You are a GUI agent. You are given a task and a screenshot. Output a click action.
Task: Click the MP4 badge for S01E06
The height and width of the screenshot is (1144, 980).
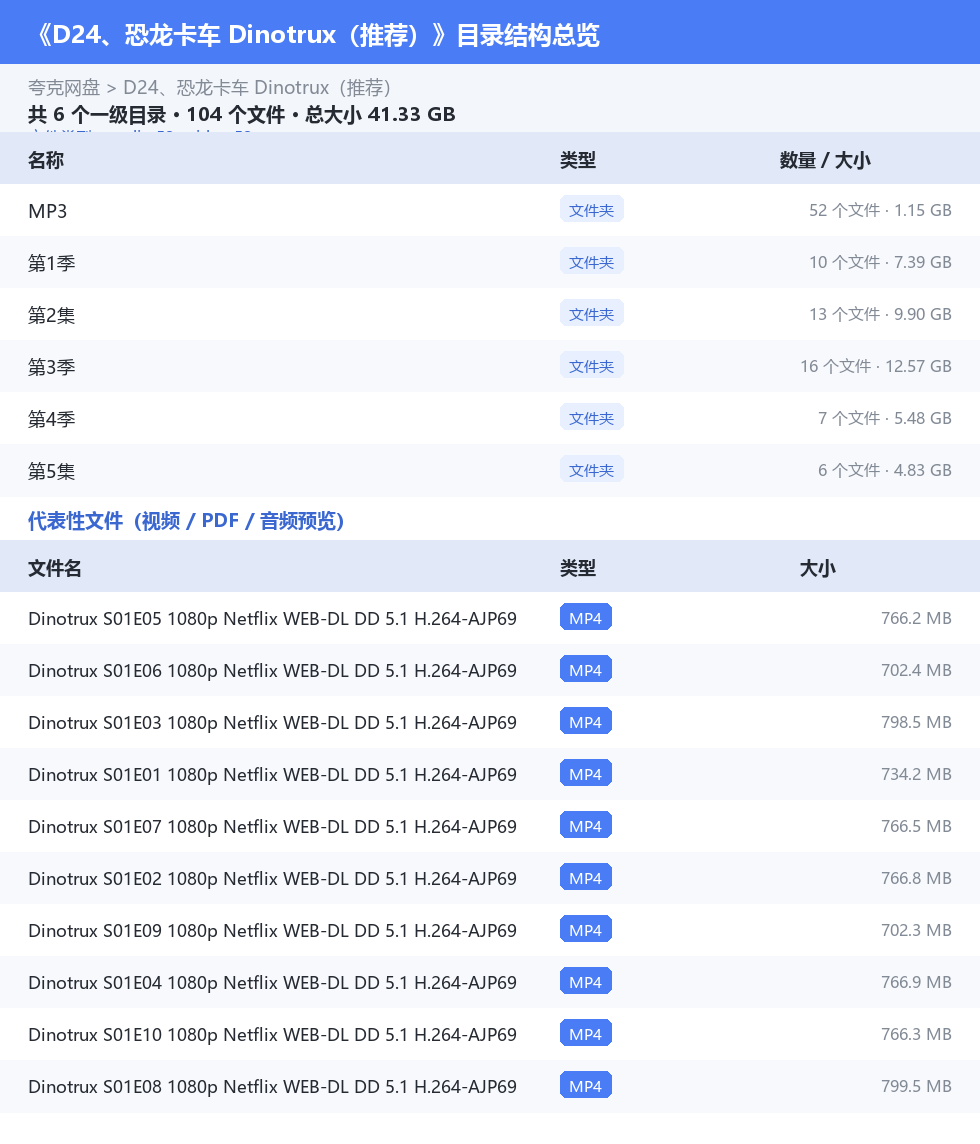point(586,670)
